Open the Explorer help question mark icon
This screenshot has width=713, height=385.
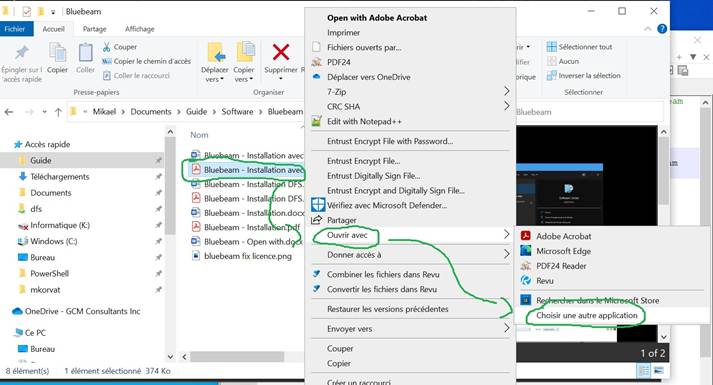click(x=662, y=29)
